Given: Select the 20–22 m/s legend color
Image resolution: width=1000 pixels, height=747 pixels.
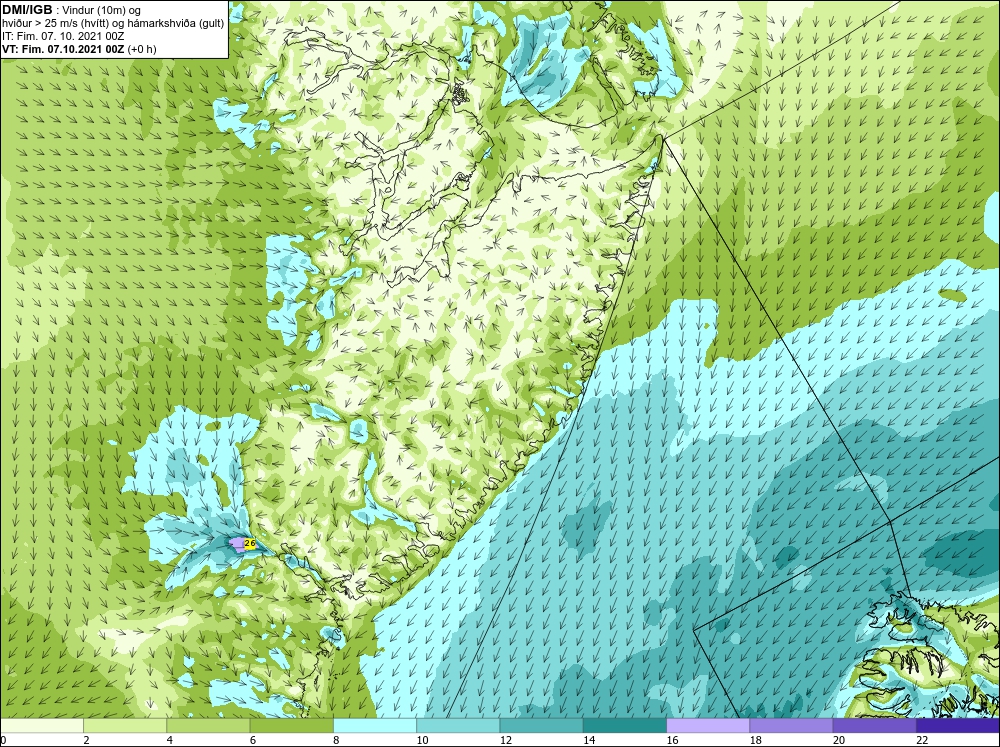Looking at the screenshot, I should click(x=875, y=726).
